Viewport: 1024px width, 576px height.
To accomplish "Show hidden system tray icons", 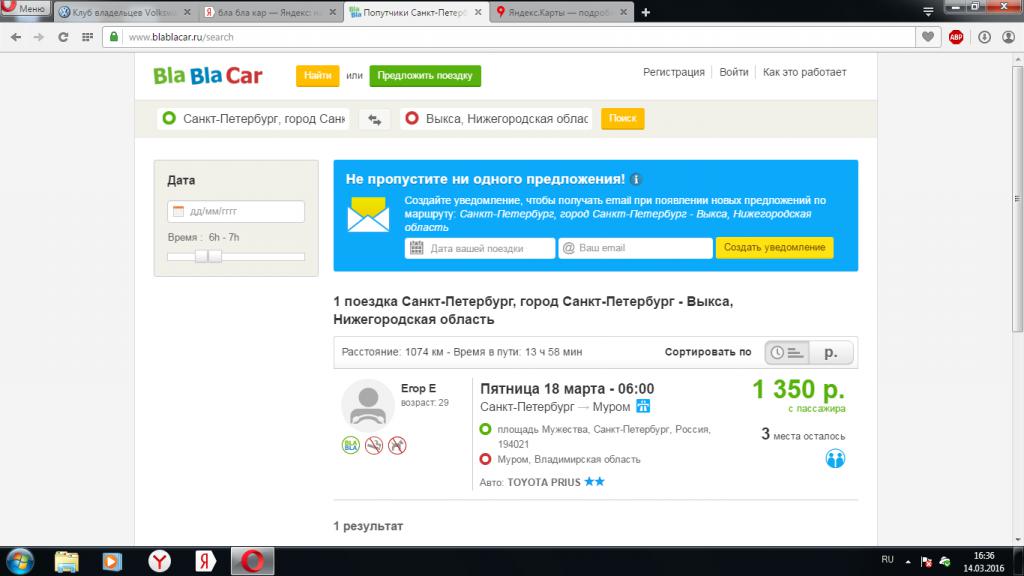I will tap(908, 561).
